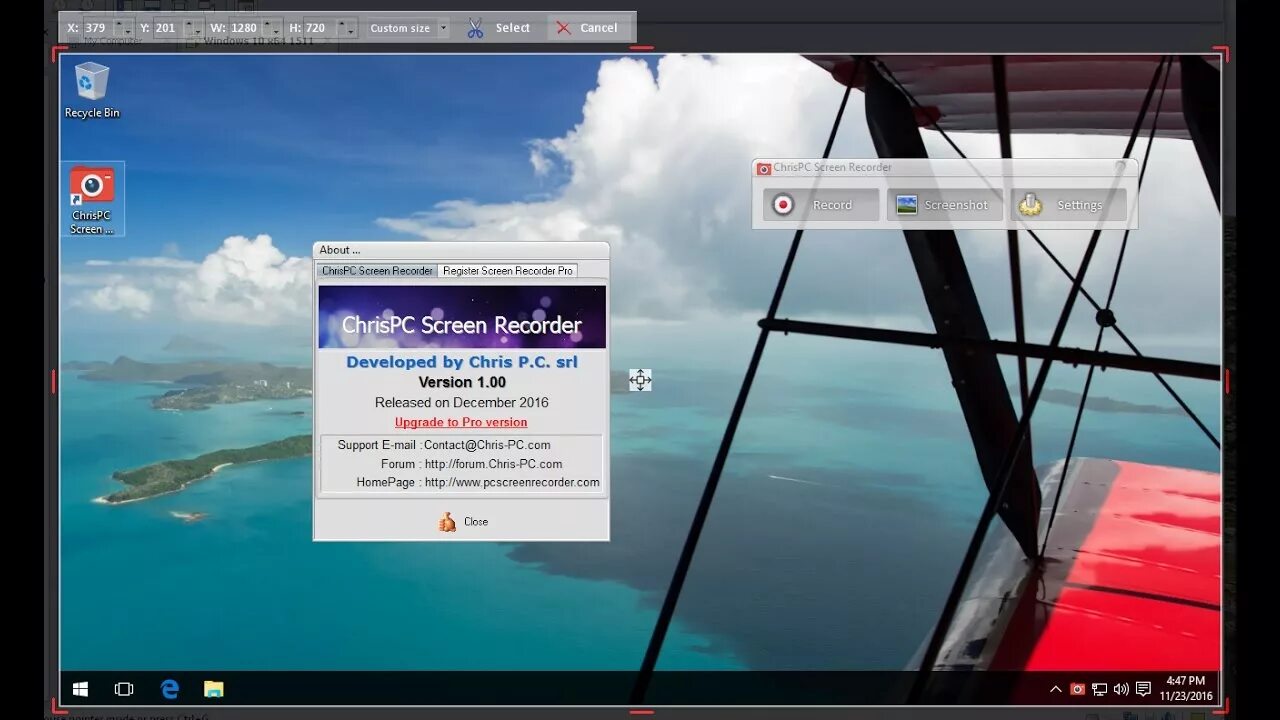Screen dimensions: 1280x720
Task: Click the scissors Select icon in capture toolbar
Action: click(x=475, y=28)
